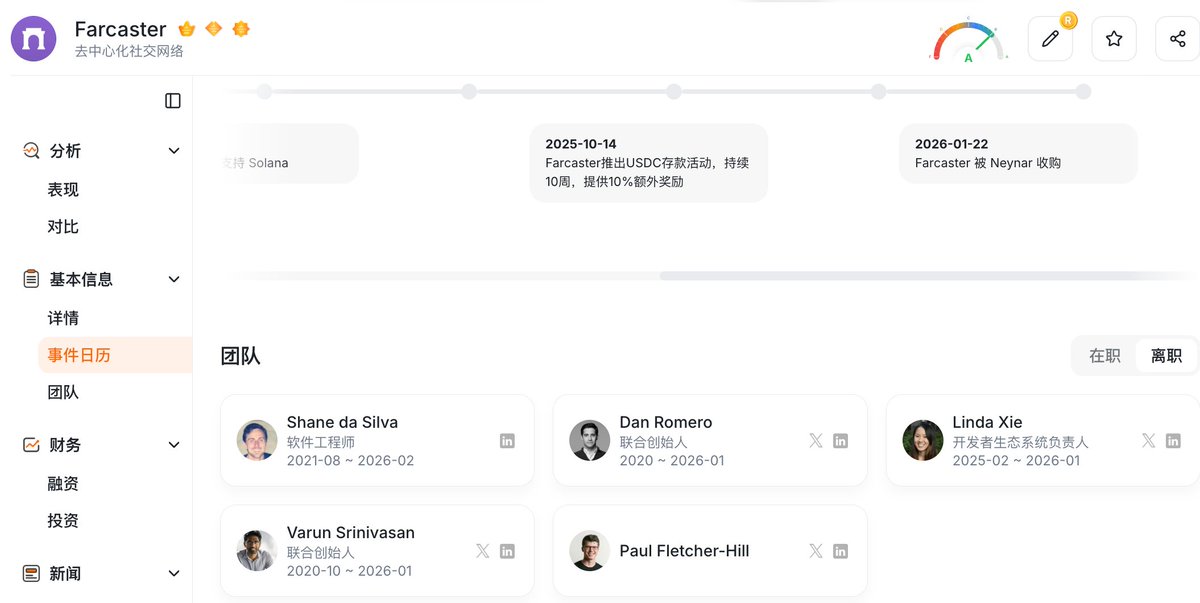The width and height of the screenshot is (1200, 603).
Task: Open Dan Romero's LinkedIn icon
Action: [x=840, y=441]
